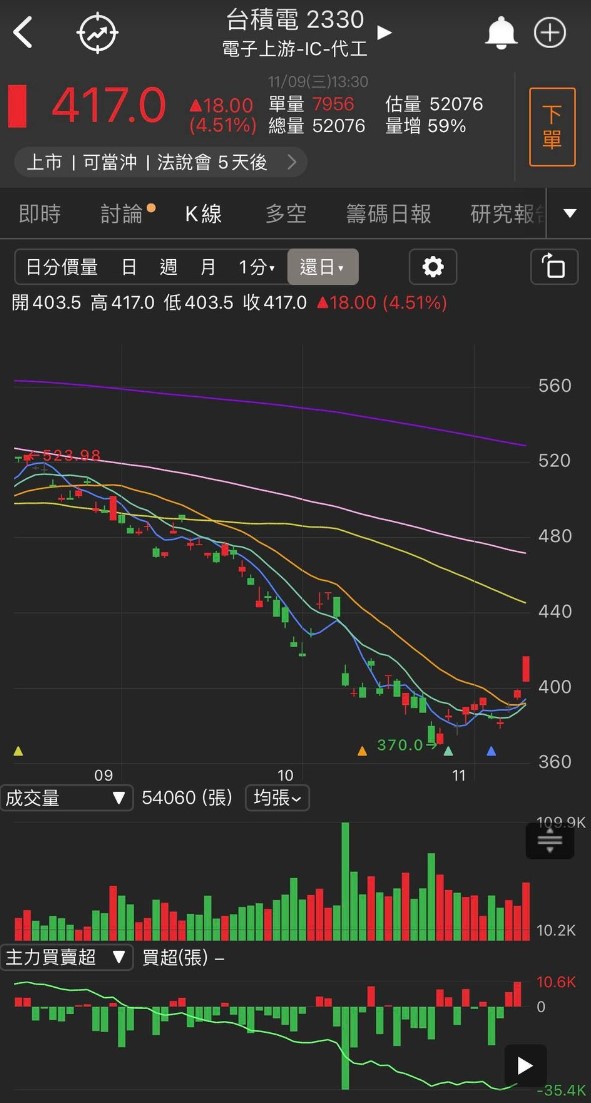
Task: Tap the 電子上游-IC-代工 industry label
Action: point(295,49)
